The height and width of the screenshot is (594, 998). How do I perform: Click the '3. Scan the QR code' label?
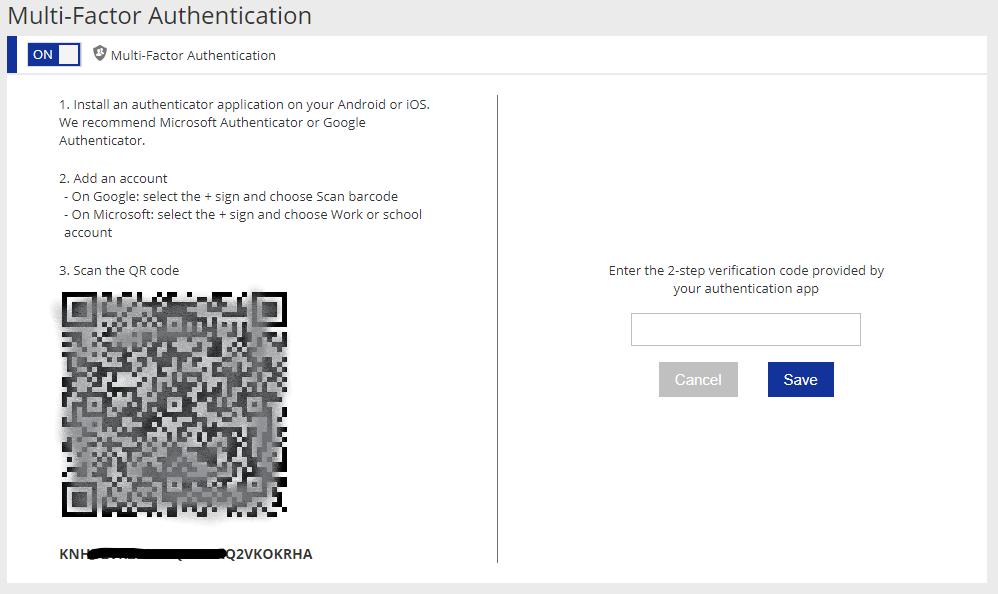point(119,270)
